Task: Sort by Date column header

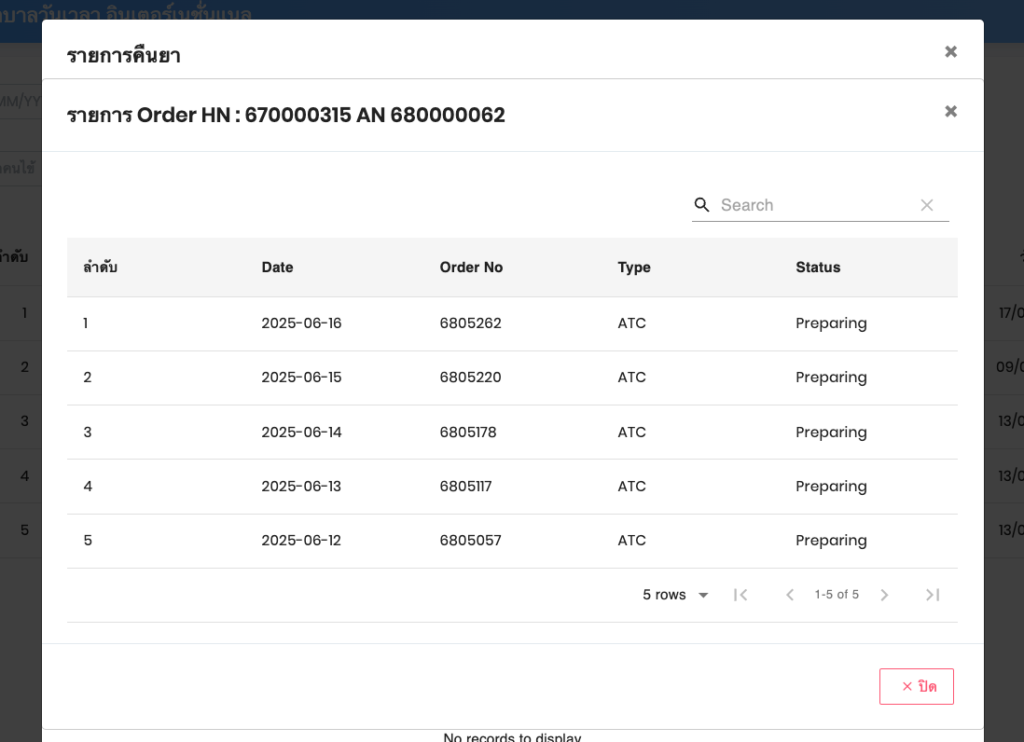Action: click(277, 267)
